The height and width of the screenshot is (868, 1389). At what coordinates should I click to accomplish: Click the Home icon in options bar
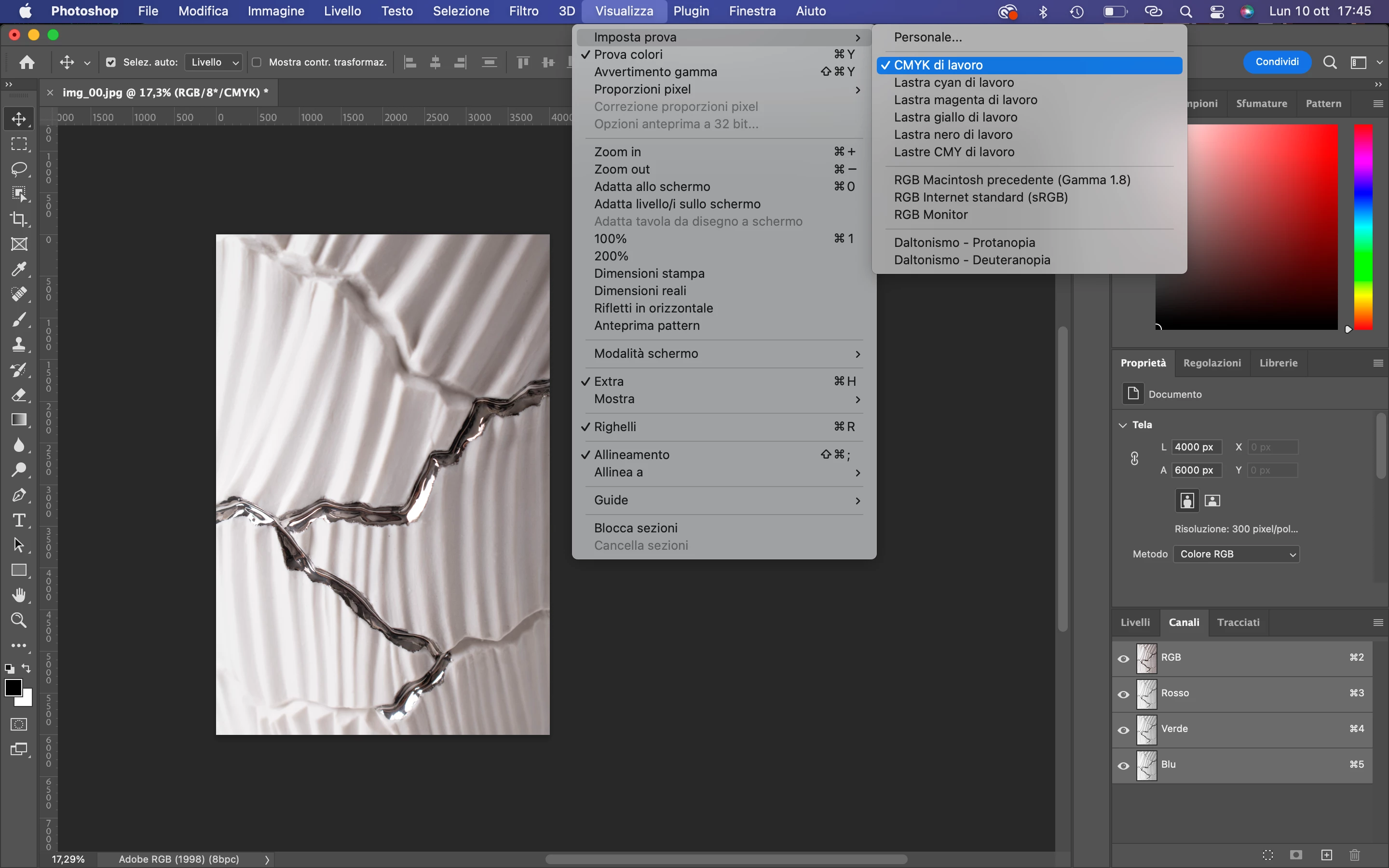(x=27, y=62)
